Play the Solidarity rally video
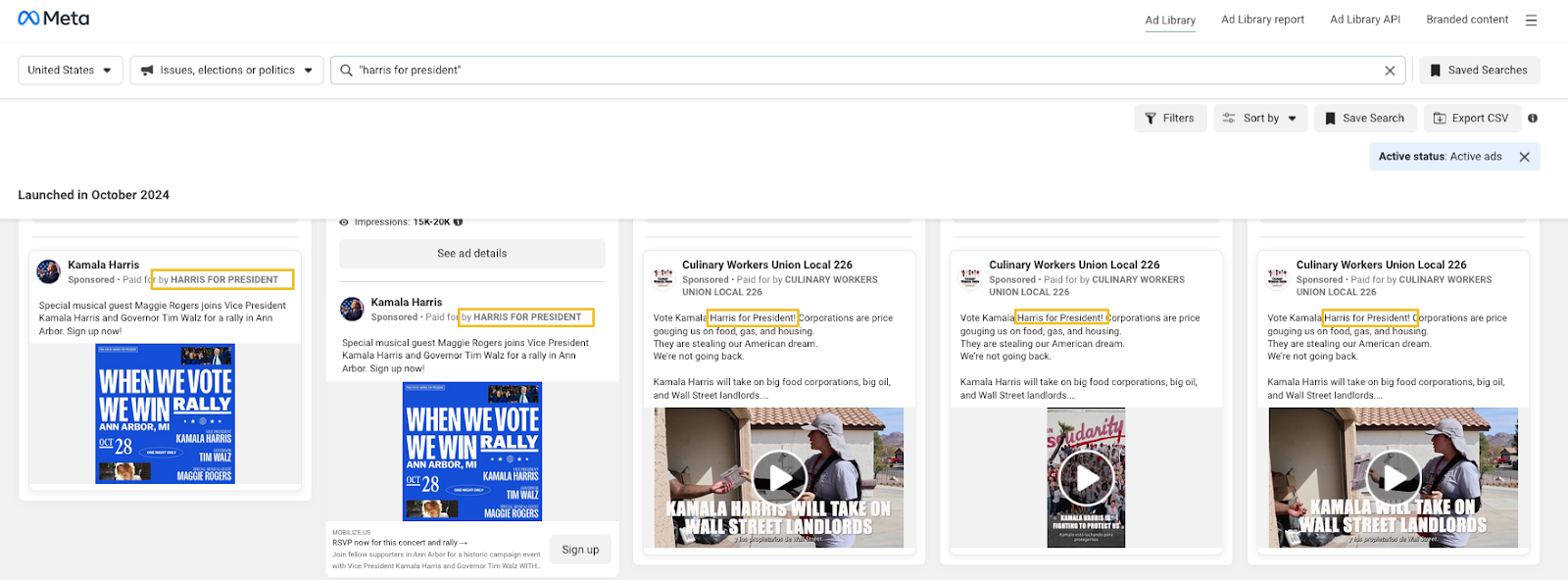This screenshot has height=580, width=1568. [x=1087, y=477]
